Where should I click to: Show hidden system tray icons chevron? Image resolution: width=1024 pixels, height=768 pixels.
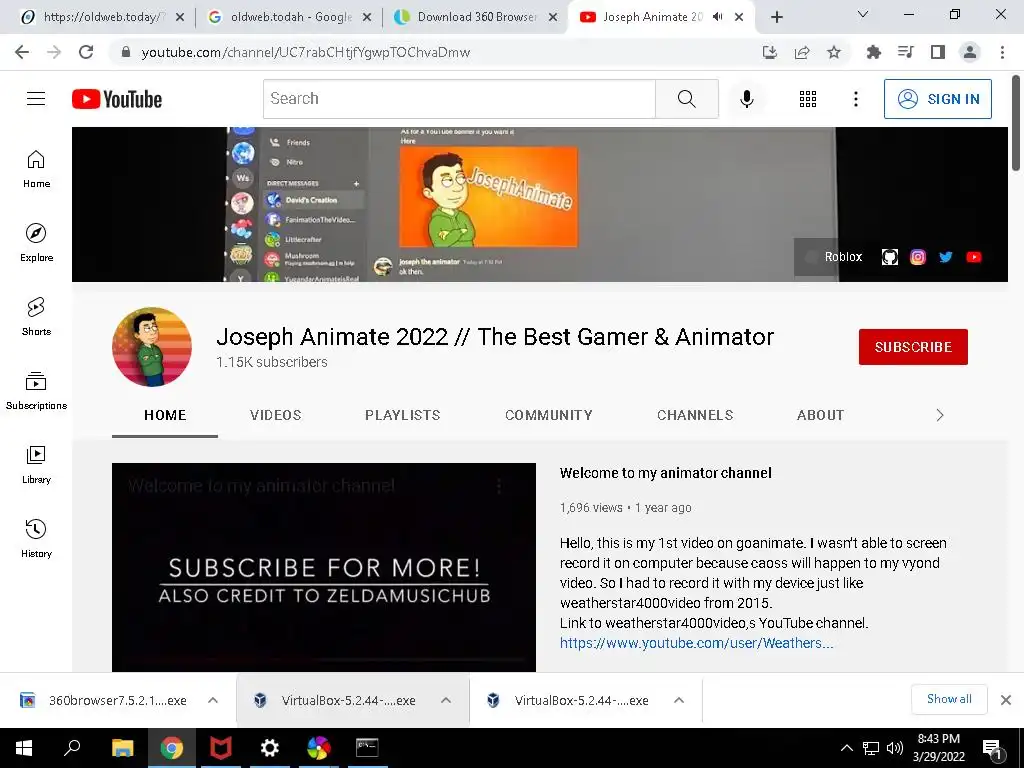coord(846,748)
